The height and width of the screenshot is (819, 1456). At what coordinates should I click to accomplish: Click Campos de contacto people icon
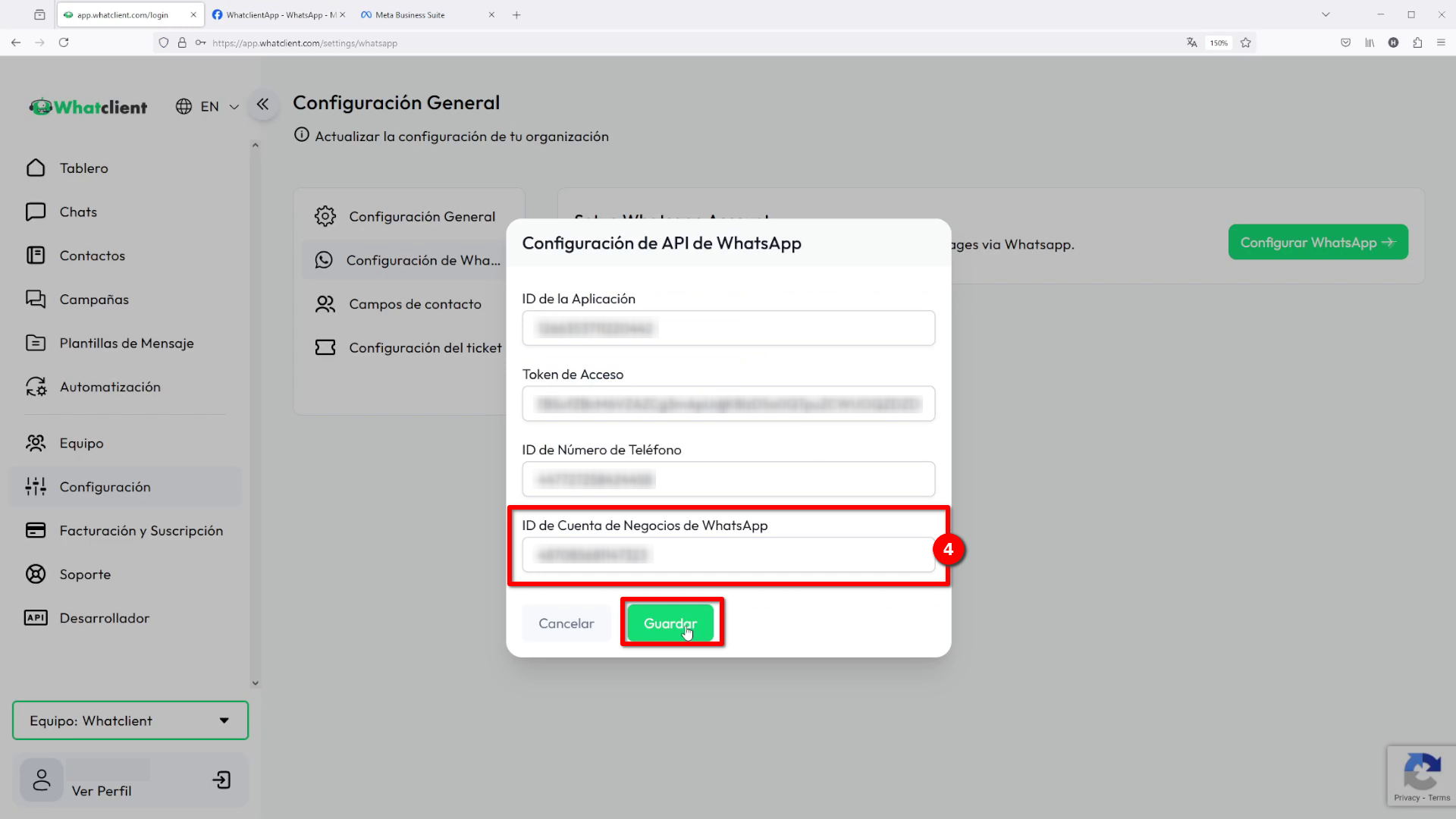pos(325,304)
